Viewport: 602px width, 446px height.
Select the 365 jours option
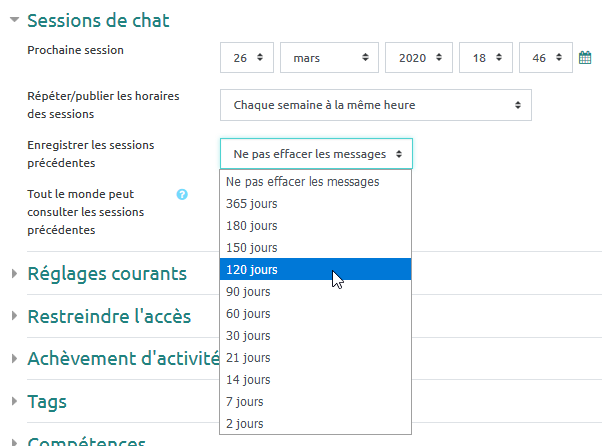click(x=252, y=204)
